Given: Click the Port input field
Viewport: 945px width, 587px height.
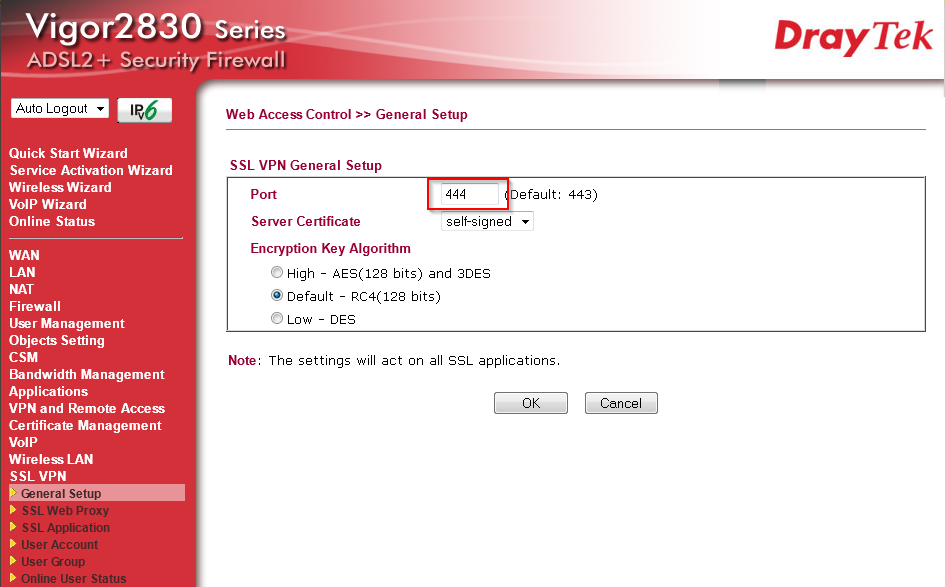Looking at the screenshot, I should tap(469, 194).
